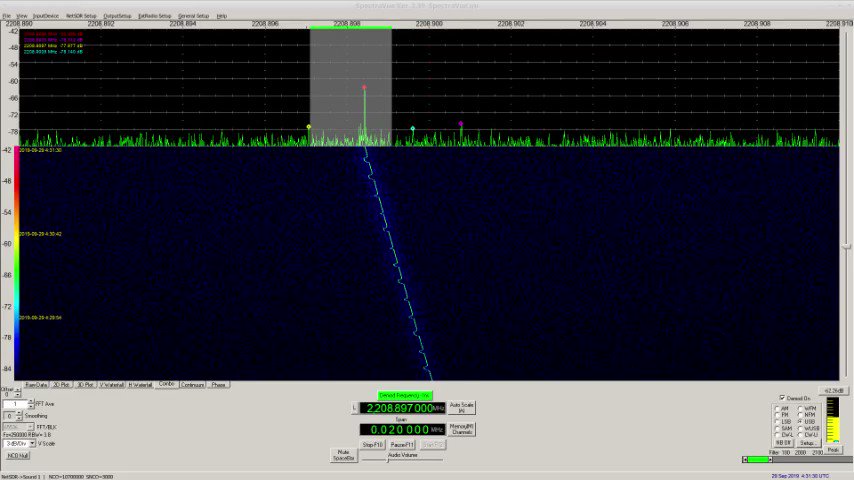Screen dimensions: 854x480
Task: Switch to the V Waterfall tab
Action: pos(112,385)
